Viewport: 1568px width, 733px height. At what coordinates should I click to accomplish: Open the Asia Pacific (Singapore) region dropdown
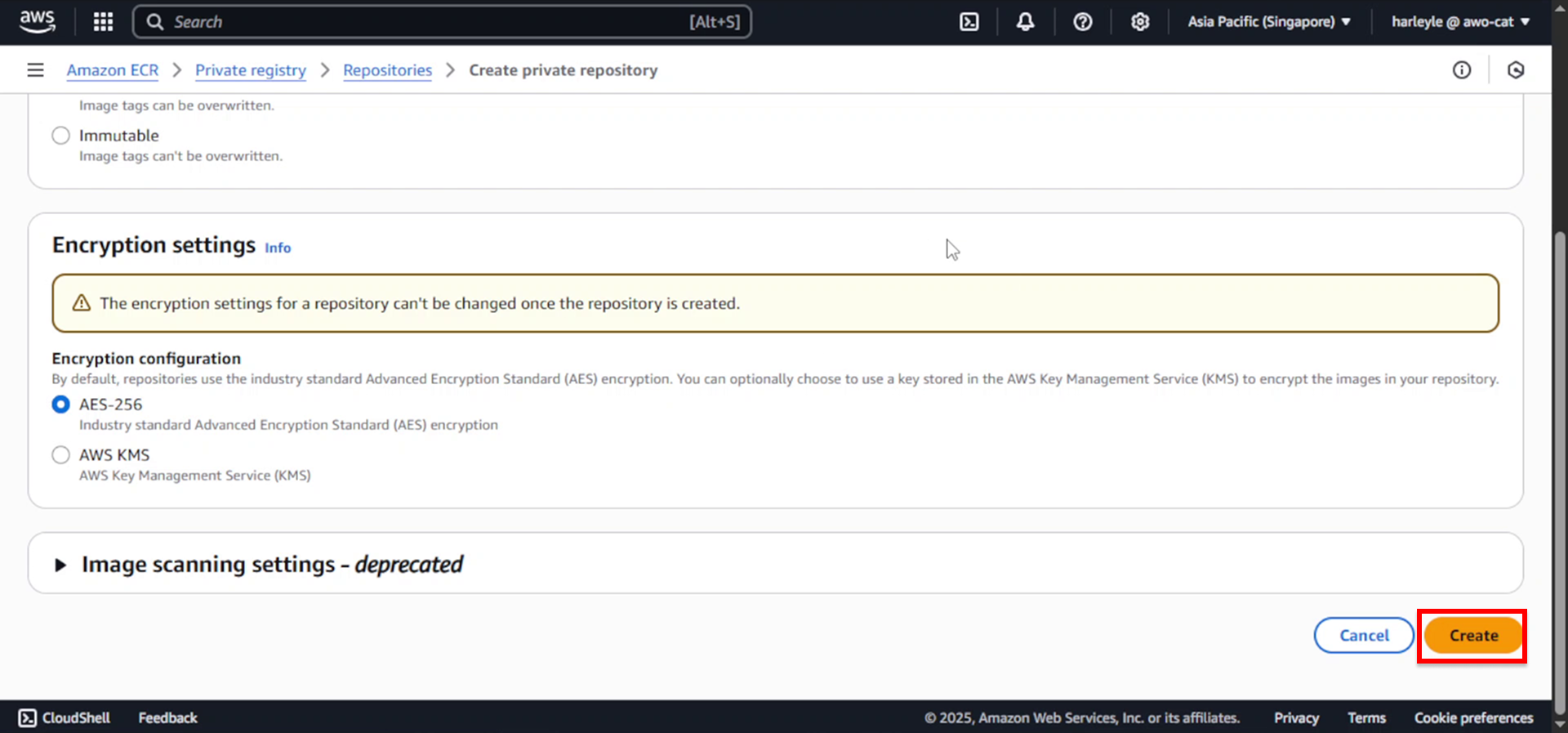[1269, 22]
